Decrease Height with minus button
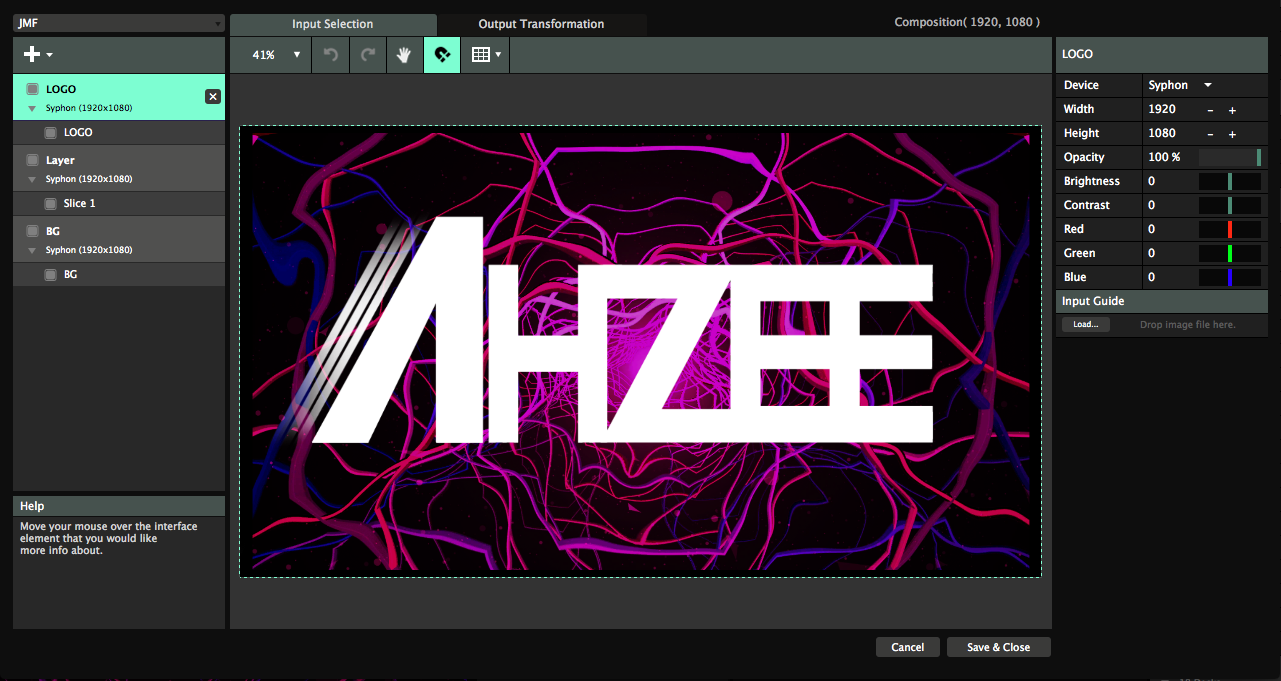Screen dimensions: 1281x681 pos(1211,134)
